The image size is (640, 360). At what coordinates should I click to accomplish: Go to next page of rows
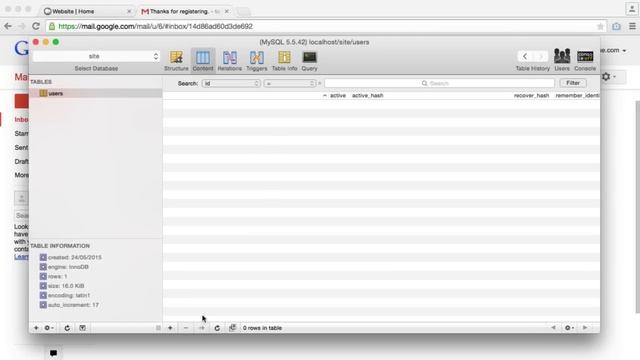(585, 328)
